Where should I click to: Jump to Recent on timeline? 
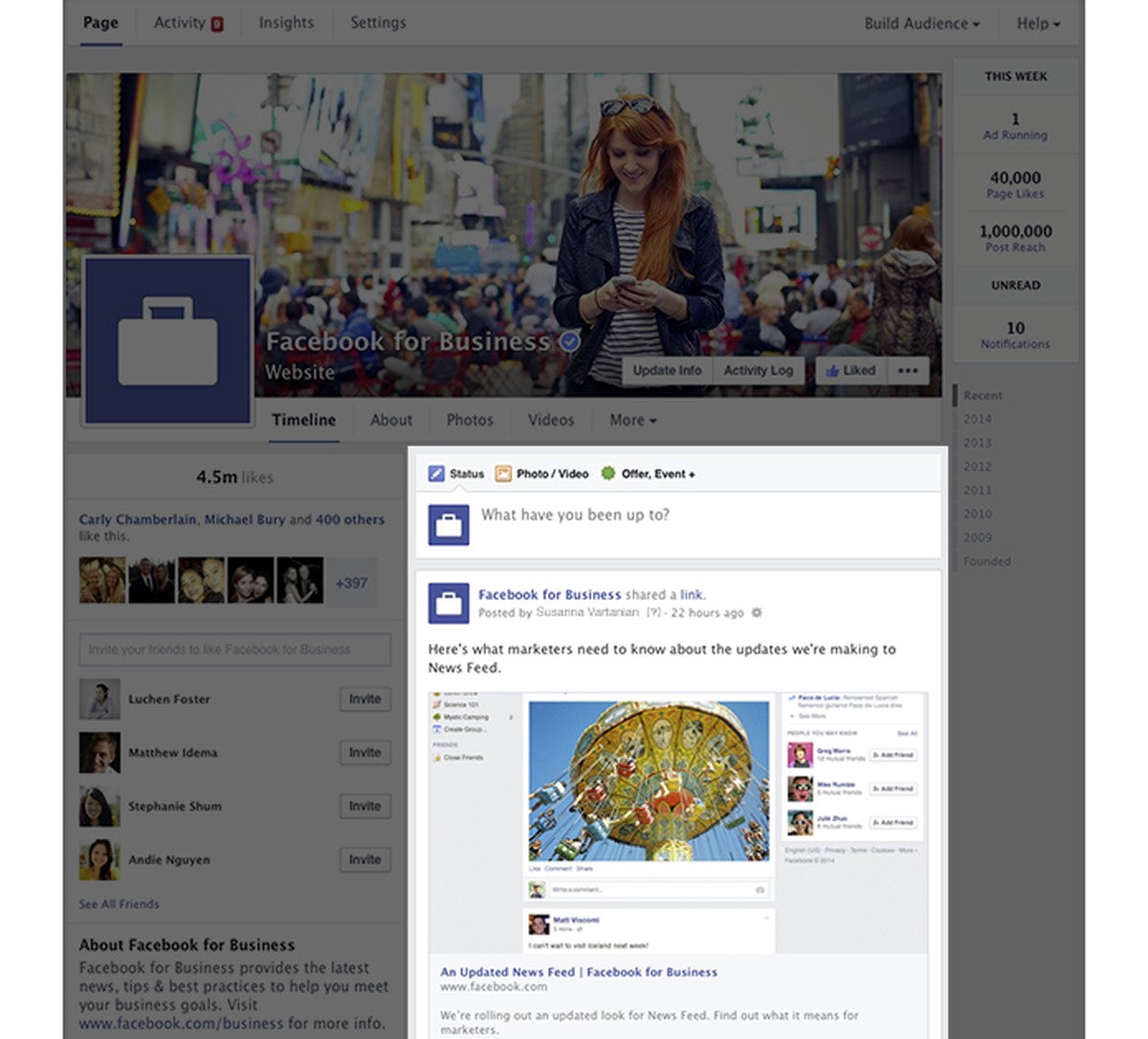click(x=982, y=395)
